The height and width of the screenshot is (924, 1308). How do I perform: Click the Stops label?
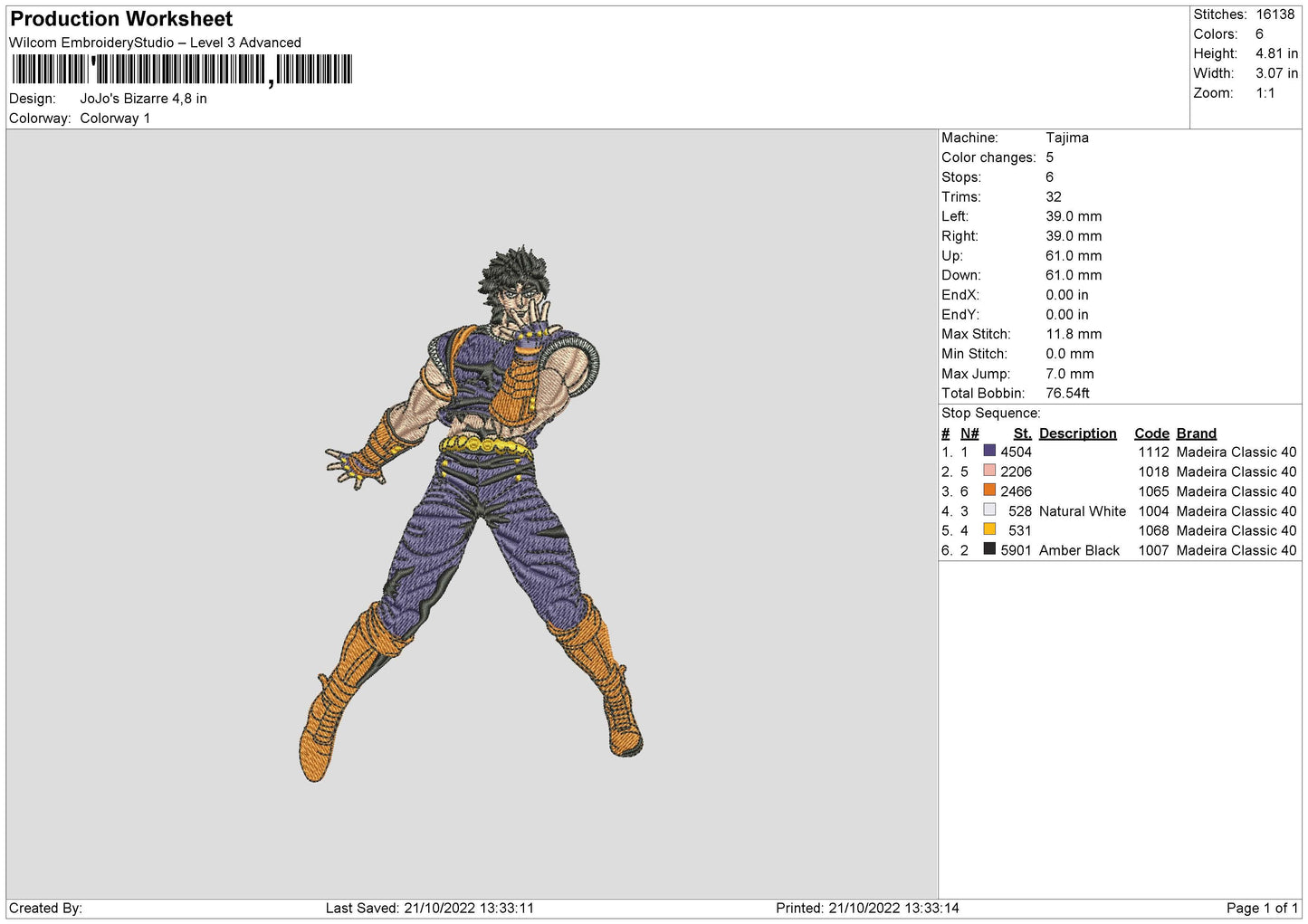961,177
